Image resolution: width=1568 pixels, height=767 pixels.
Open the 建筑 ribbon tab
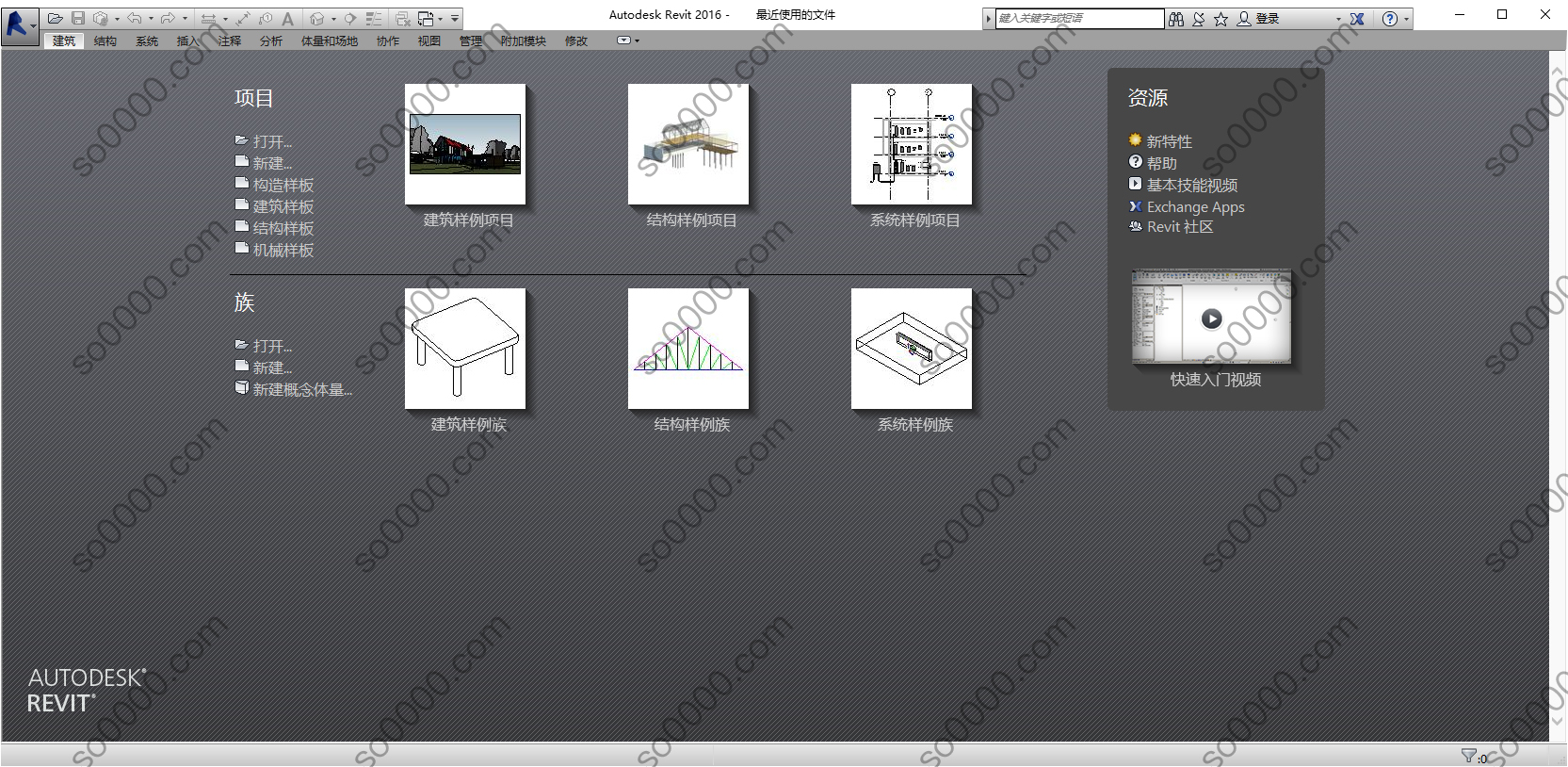[x=64, y=41]
